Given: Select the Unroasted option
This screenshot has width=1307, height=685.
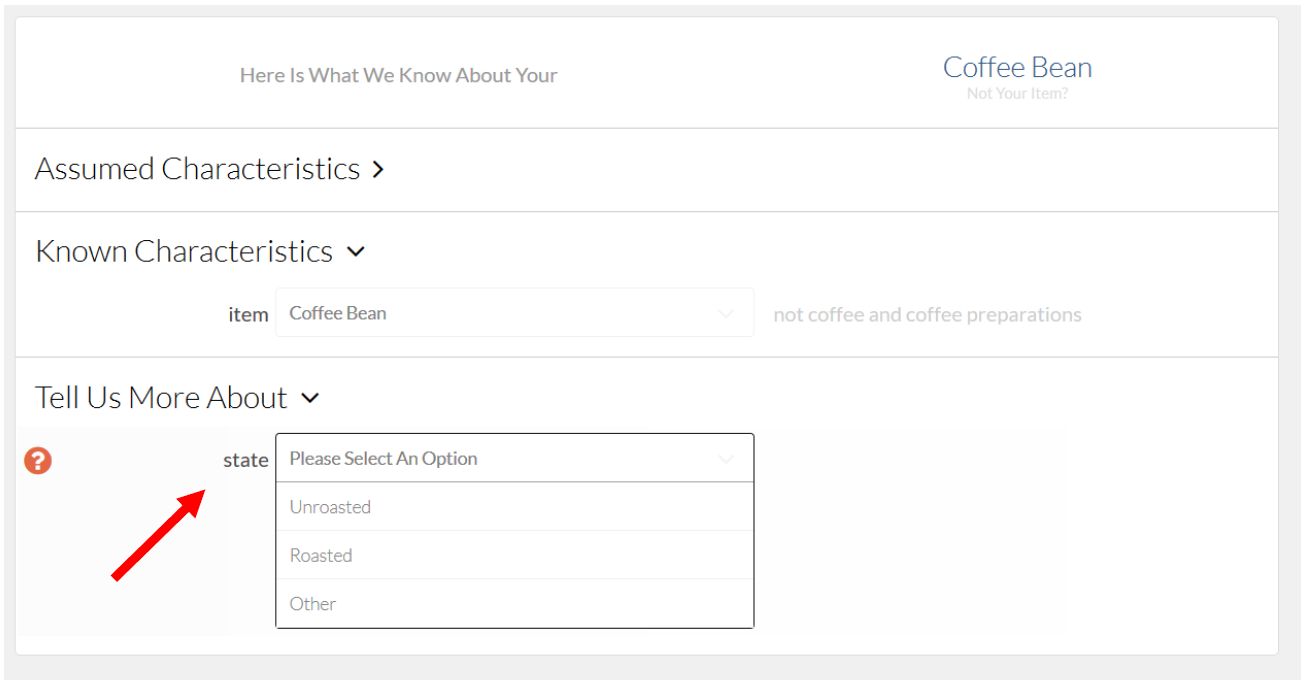Looking at the screenshot, I should (x=515, y=507).
